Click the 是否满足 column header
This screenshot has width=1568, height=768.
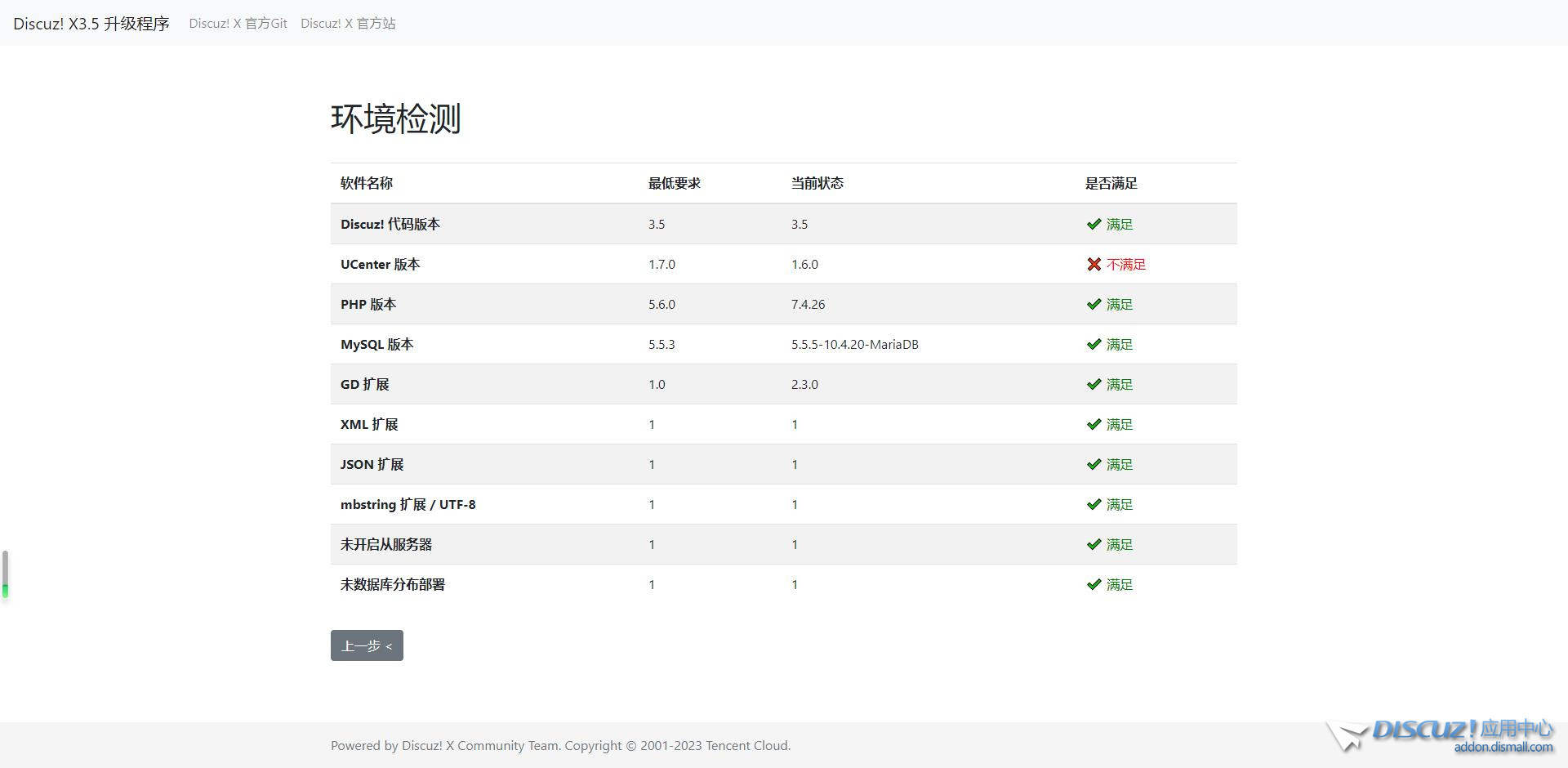[x=1111, y=183]
